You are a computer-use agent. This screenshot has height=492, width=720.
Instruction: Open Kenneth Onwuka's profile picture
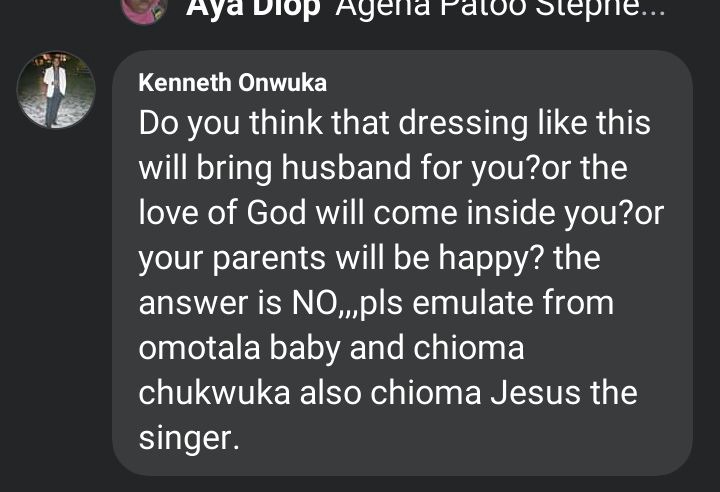pyautogui.click(x=55, y=90)
